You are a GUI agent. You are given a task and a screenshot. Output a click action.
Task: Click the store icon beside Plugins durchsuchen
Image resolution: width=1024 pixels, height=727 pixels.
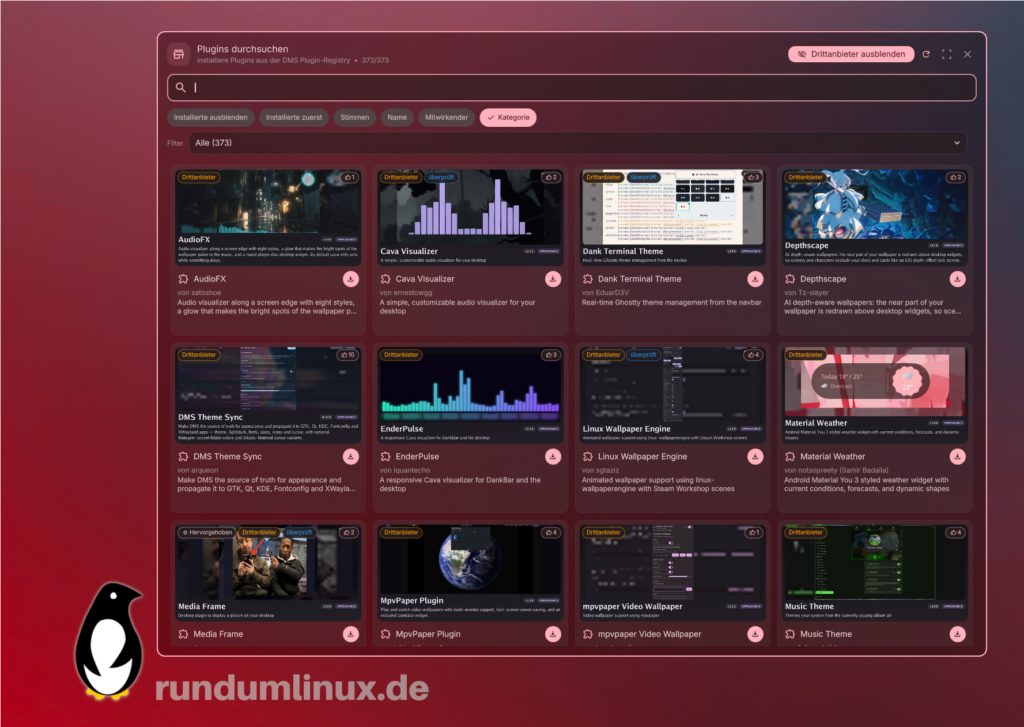(x=178, y=54)
